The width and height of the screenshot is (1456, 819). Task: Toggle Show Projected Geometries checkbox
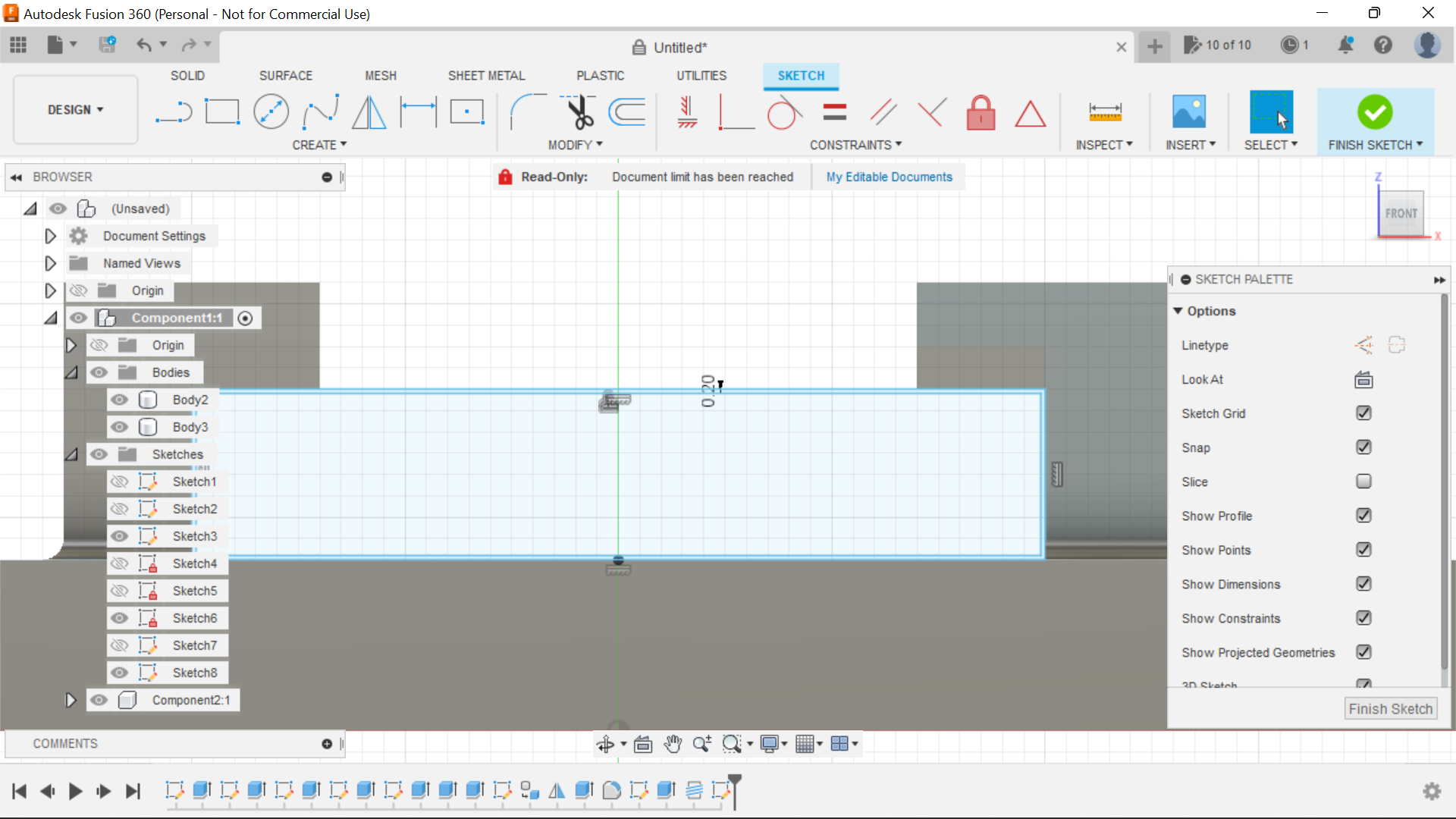pyautogui.click(x=1363, y=652)
